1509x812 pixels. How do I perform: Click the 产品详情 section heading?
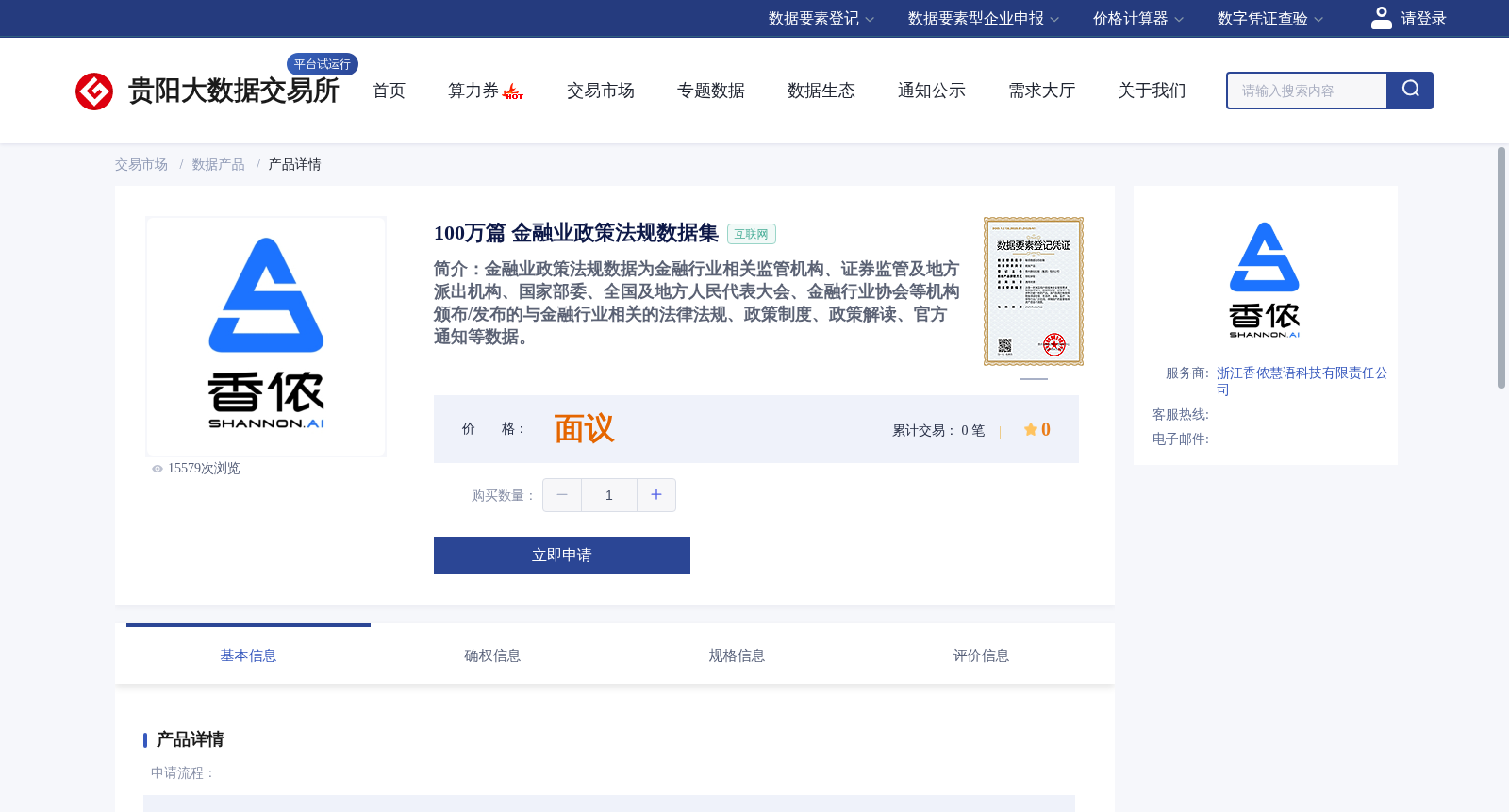pyautogui.click(x=191, y=739)
